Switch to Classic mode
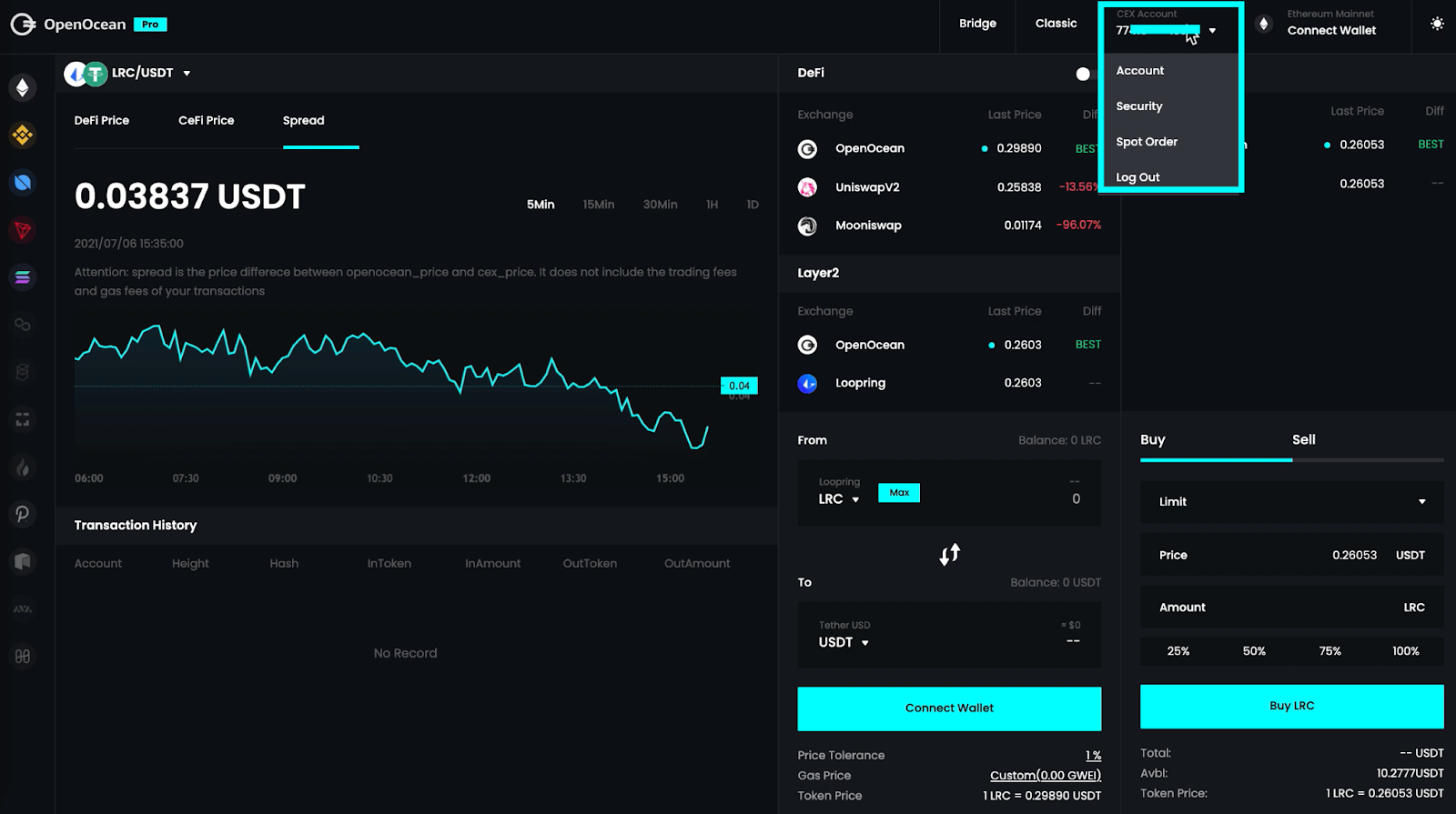Screen dimensions: 1456x814 click(x=1056, y=24)
